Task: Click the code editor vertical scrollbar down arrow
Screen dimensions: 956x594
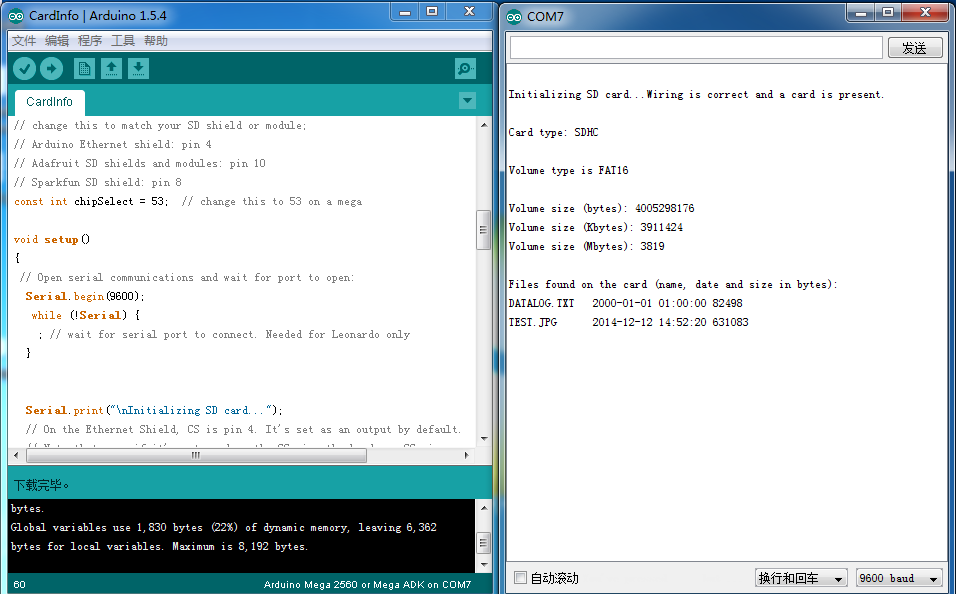Action: click(484, 438)
